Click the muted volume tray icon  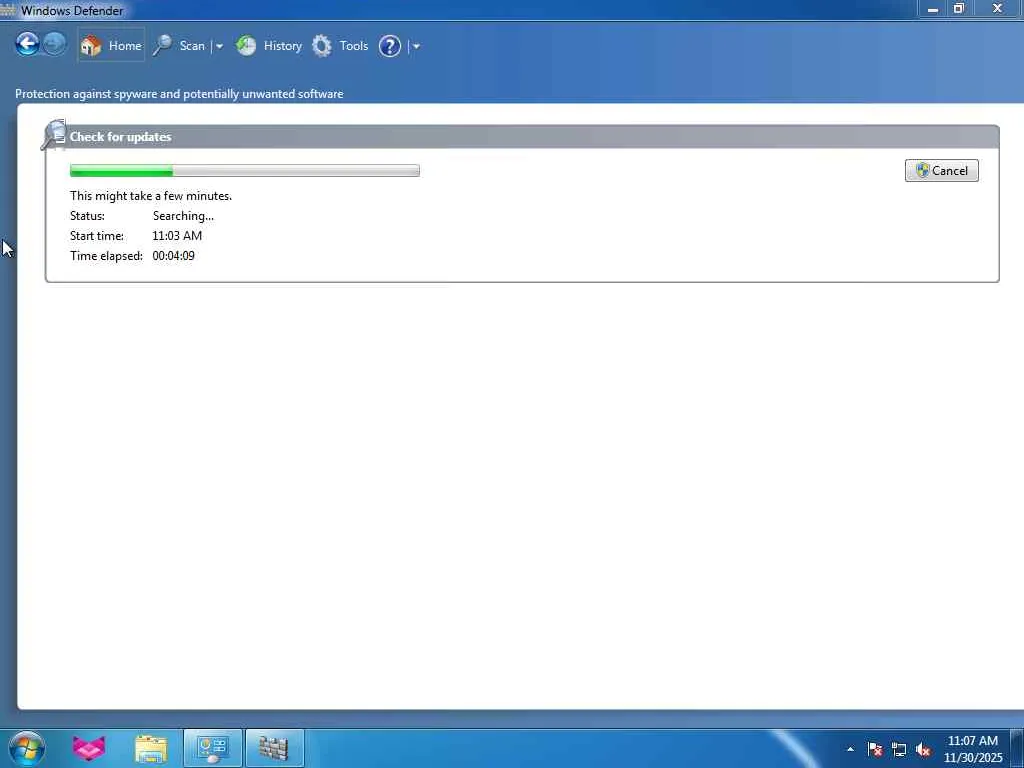click(x=923, y=750)
